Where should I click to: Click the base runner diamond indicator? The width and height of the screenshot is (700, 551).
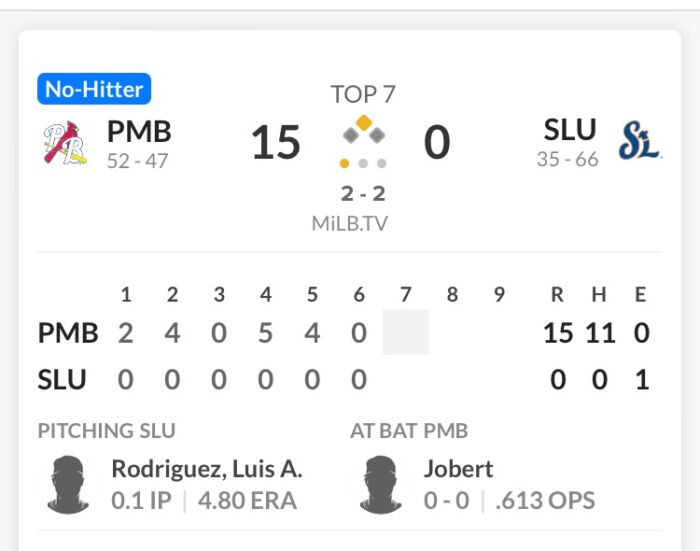pyautogui.click(x=364, y=130)
